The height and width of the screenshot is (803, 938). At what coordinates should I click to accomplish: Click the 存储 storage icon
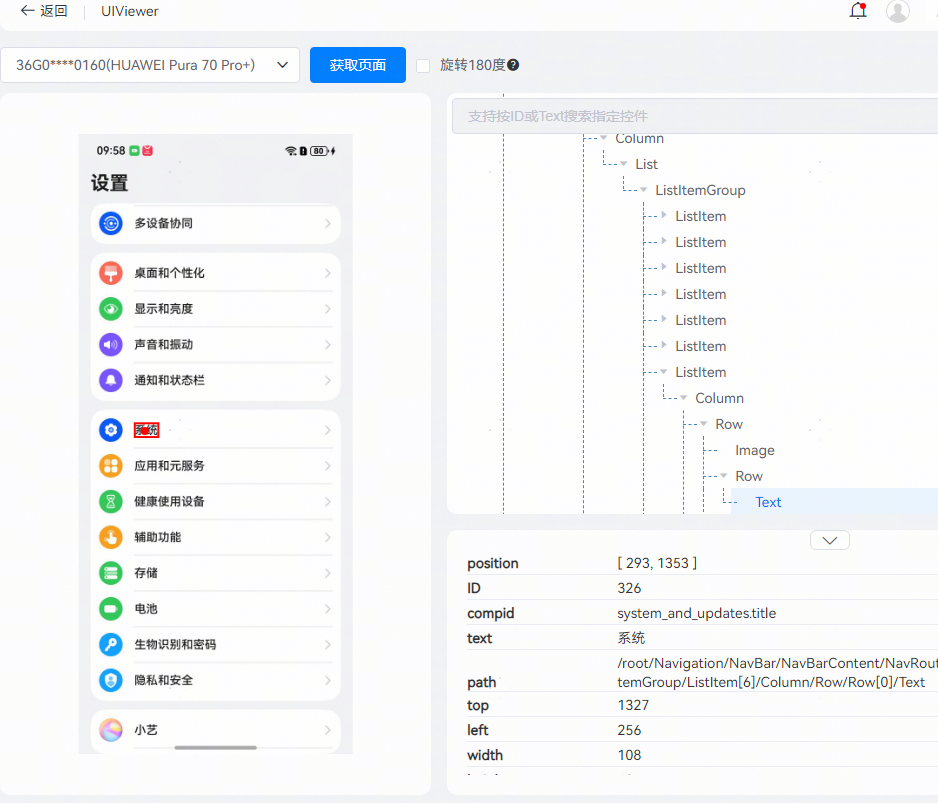(111, 573)
